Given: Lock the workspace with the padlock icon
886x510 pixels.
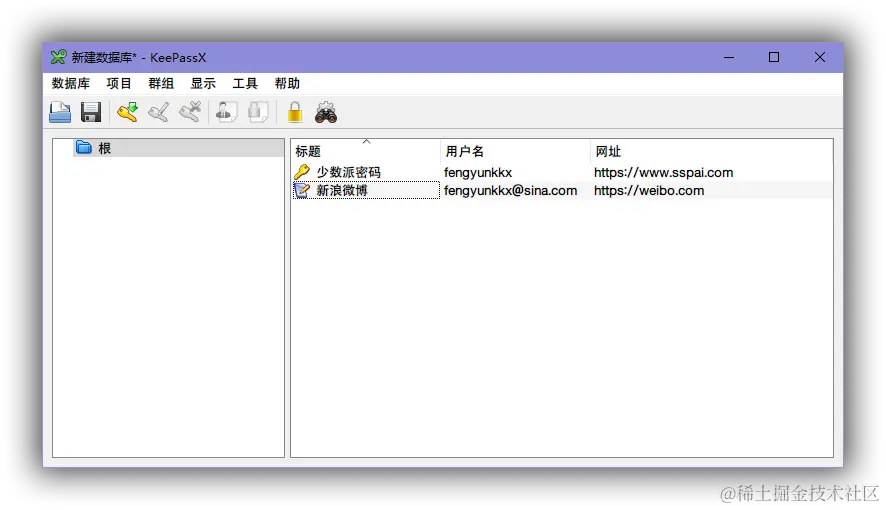Looking at the screenshot, I should pos(294,112).
